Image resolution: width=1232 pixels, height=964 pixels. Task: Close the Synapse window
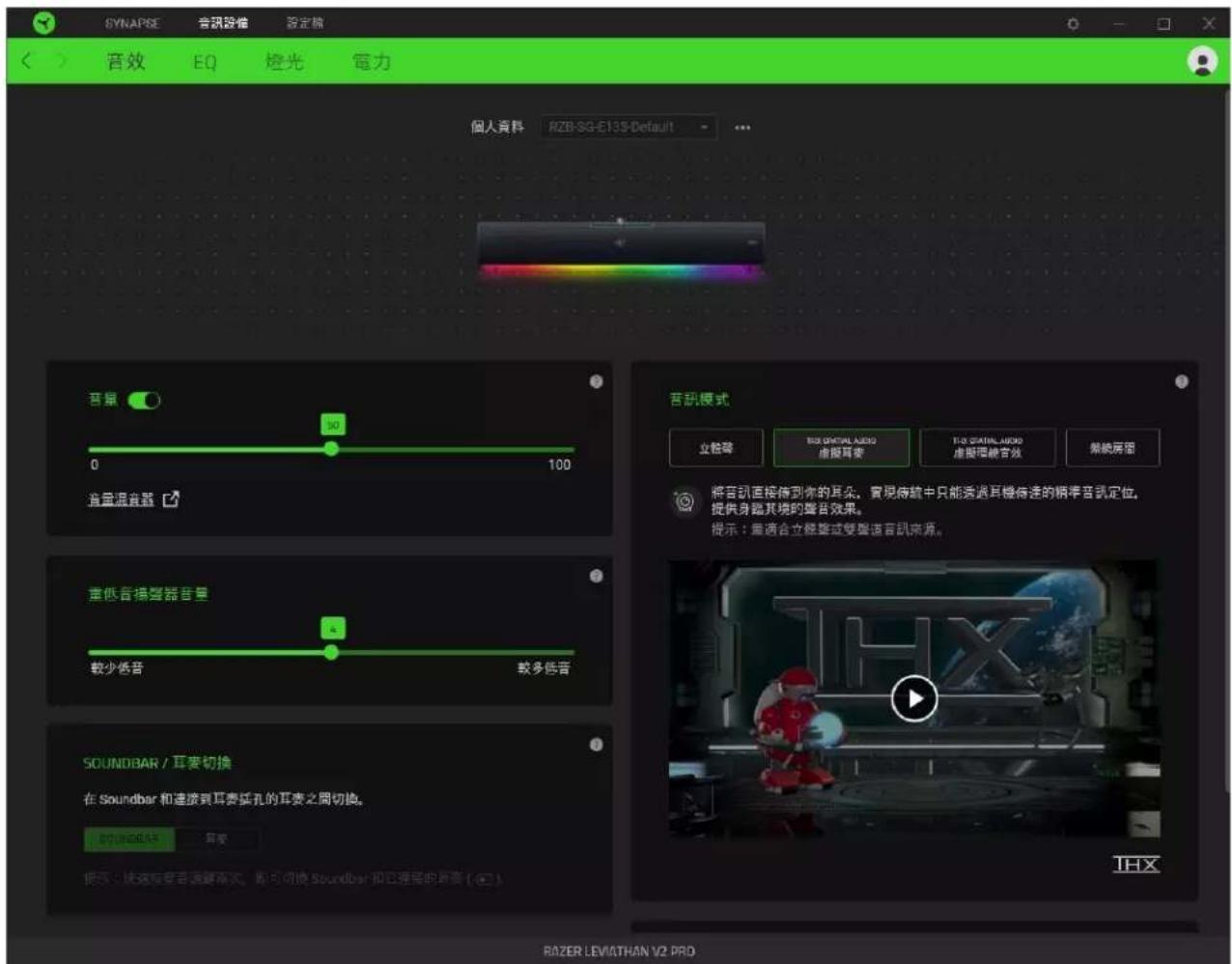(x=1209, y=23)
